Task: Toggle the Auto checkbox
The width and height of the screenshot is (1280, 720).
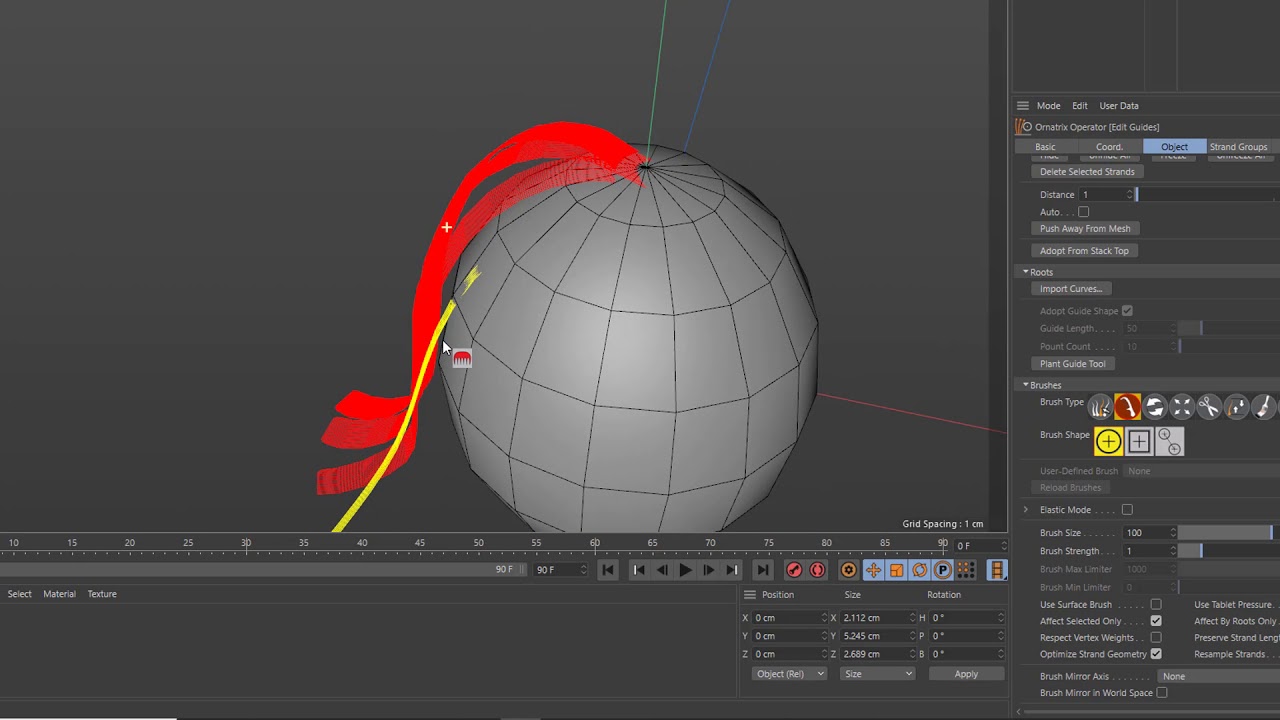Action: 1083,212
